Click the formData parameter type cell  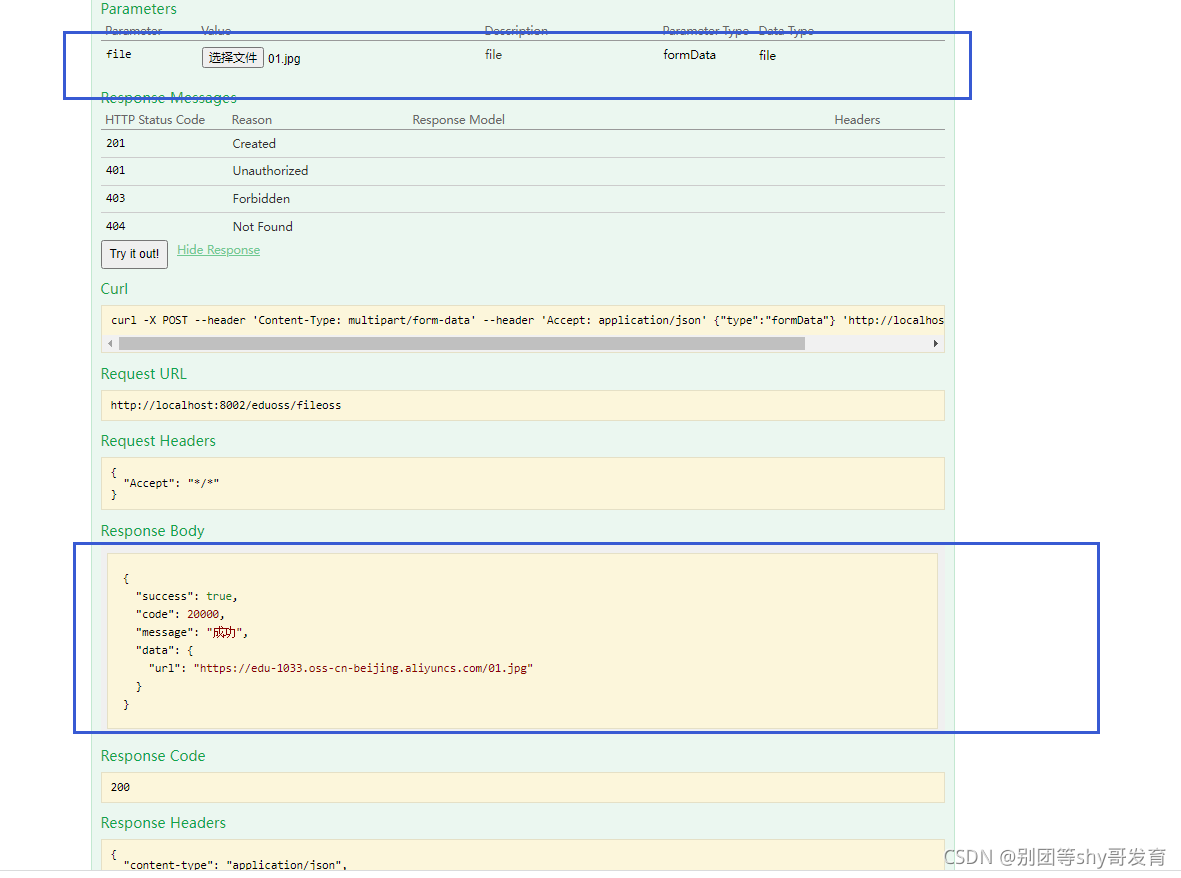[689, 55]
